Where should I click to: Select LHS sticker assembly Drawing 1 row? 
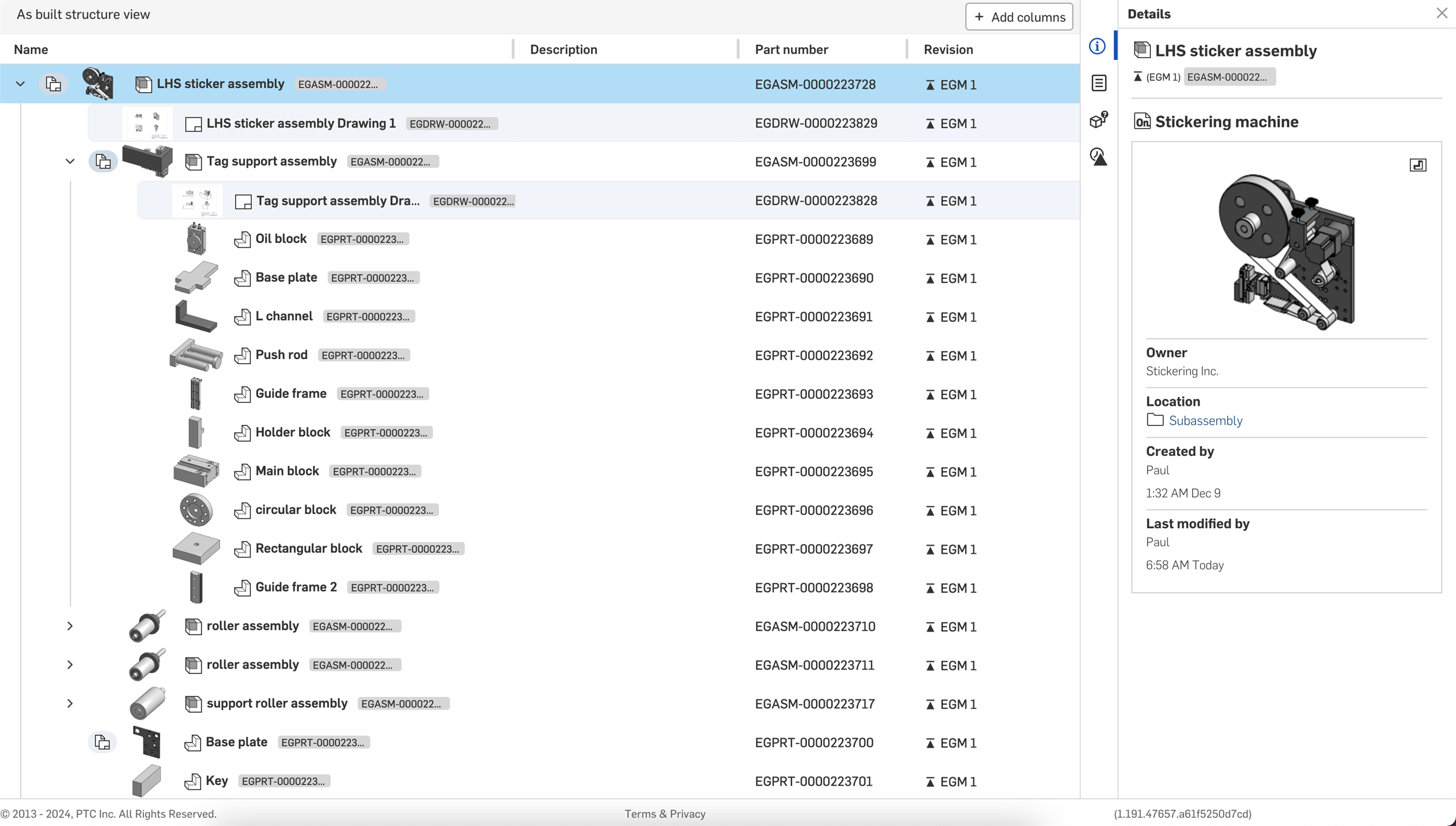[x=583, y=123]
